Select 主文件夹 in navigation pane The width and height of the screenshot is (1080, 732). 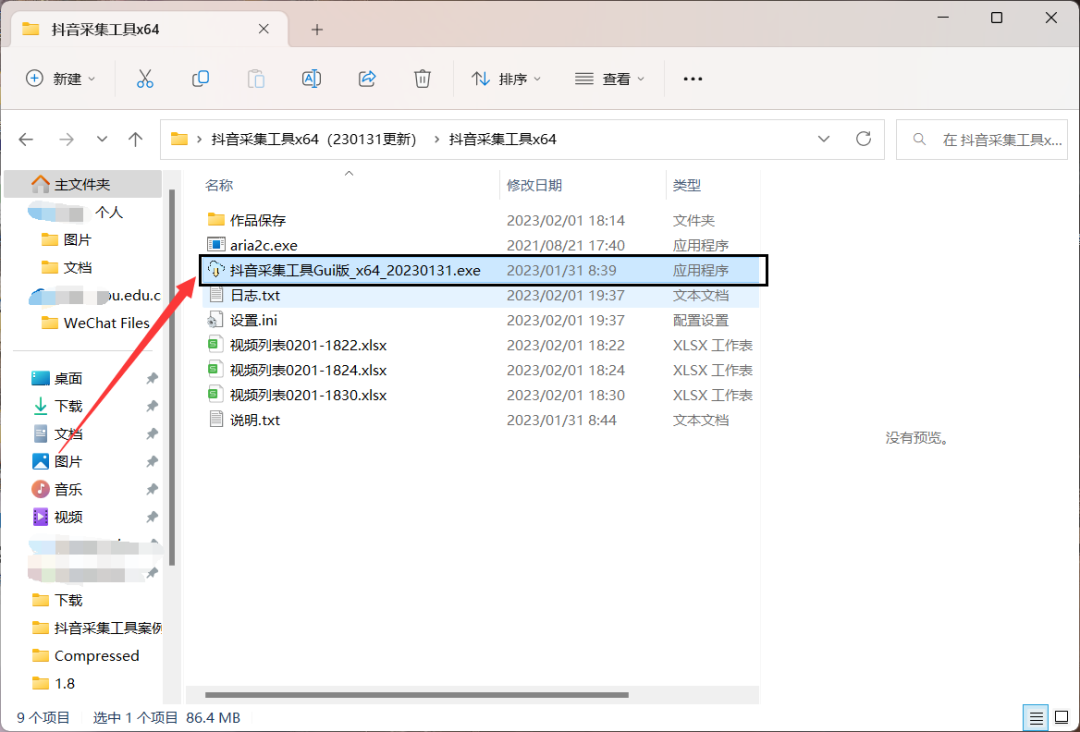pos(83,185)
